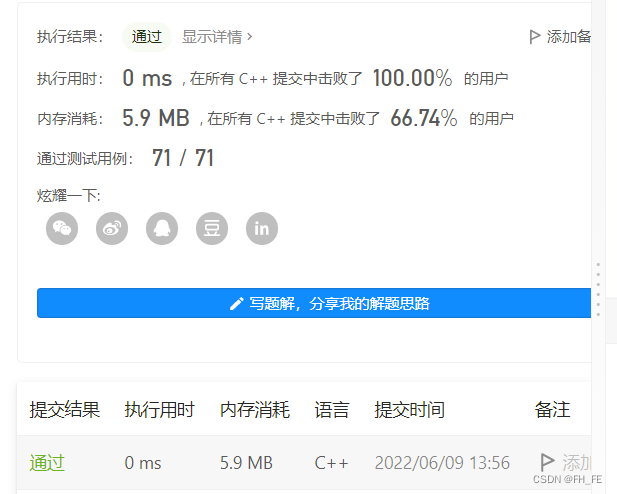This screenshot has width=617, height=494.
Task: Click the flag icon beside 添加备 at top
Action: tap(534, 37)
